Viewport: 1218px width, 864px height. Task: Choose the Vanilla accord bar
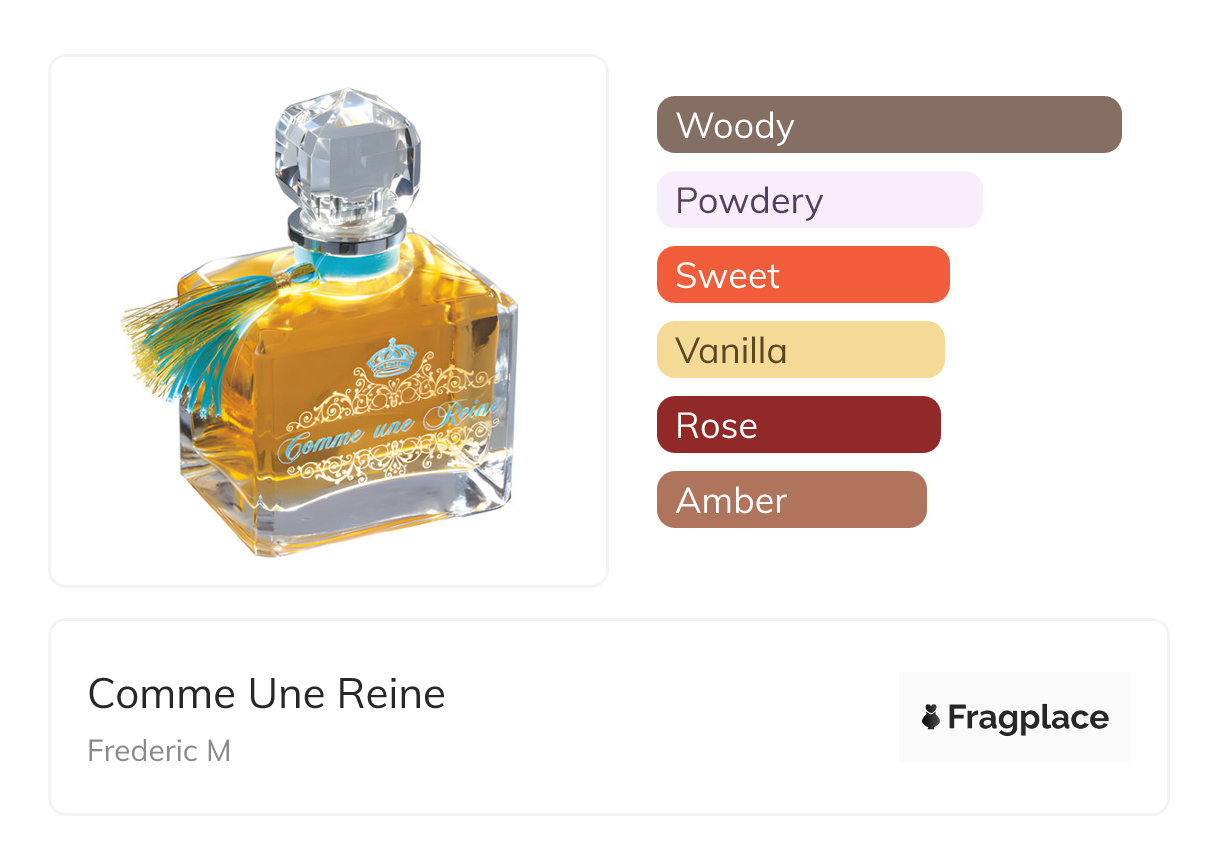coord(800,350)
